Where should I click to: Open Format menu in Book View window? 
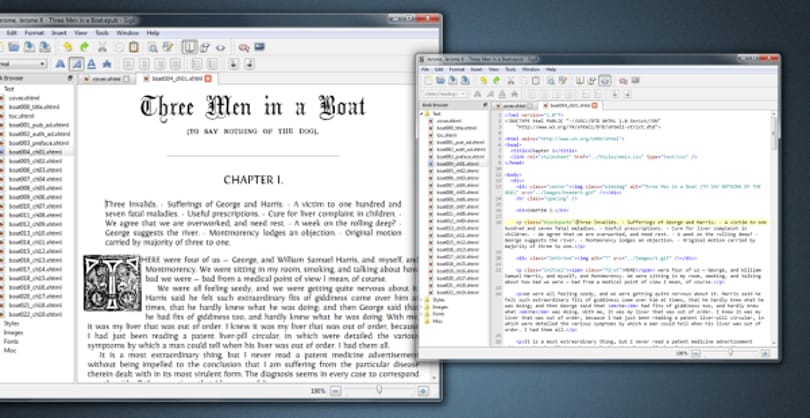point(34,33)
